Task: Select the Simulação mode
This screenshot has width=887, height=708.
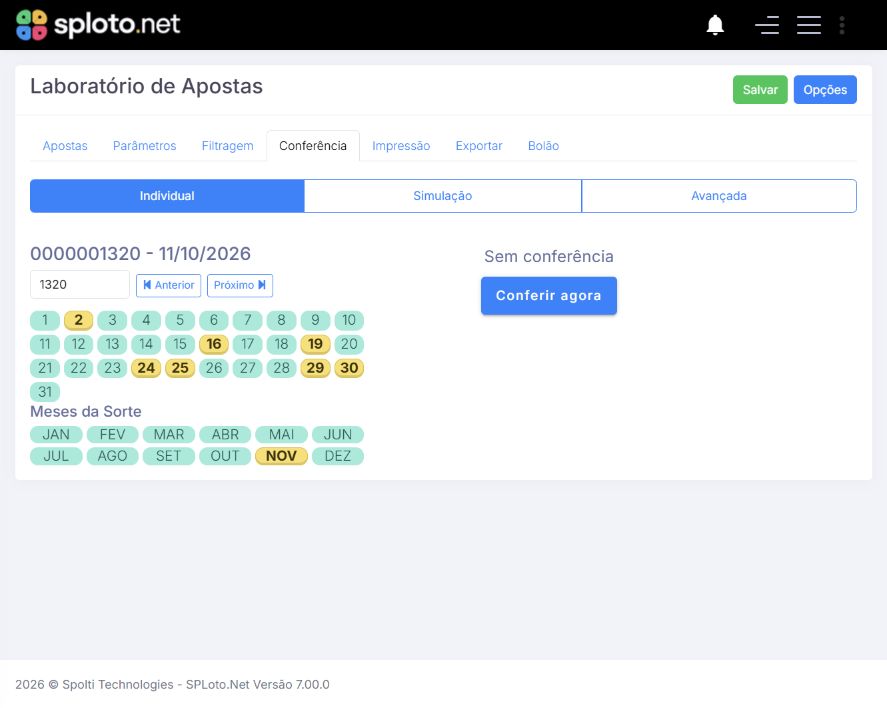Action: pos(442,196)
